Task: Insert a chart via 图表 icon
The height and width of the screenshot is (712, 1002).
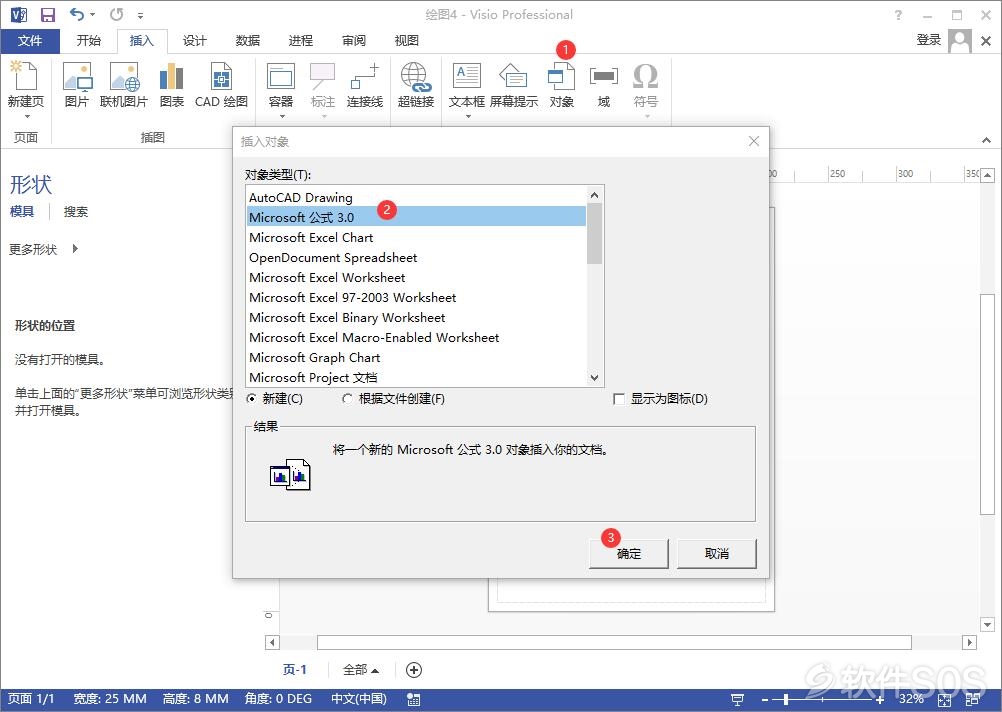Action: pos(171,76)
